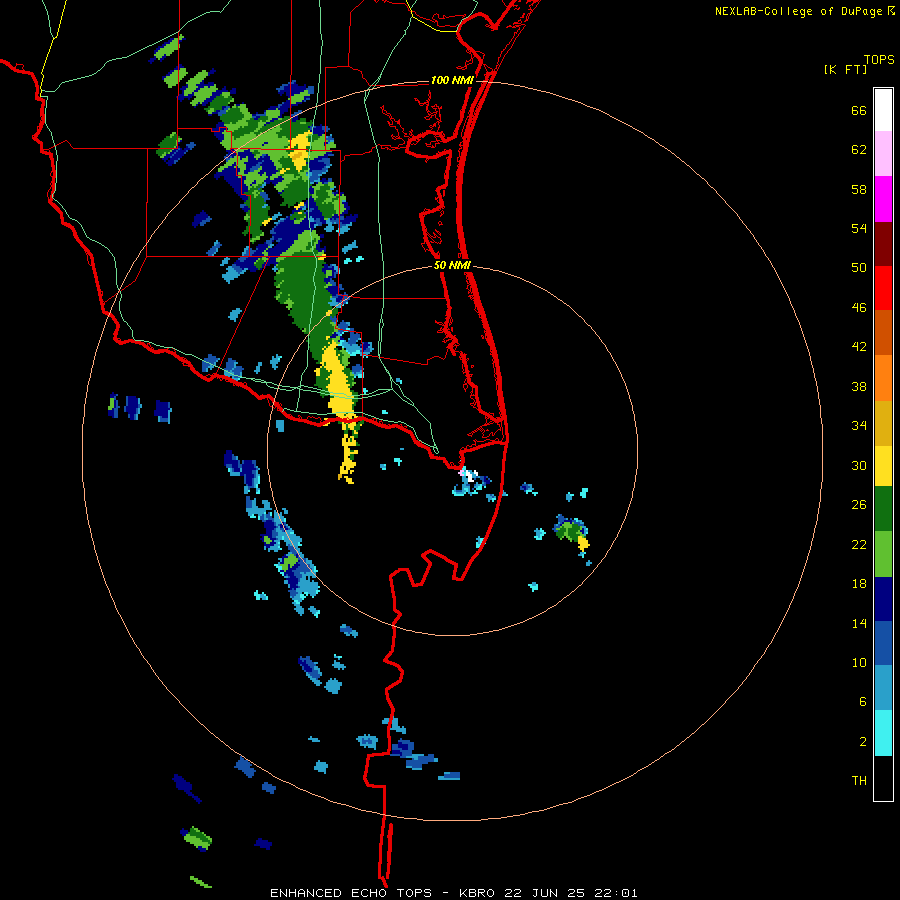The height and width of the screenshot is (900, 900).
Task: Click the ENHANCED ECHO TOPS caption text
Action: tap(351, 893)
